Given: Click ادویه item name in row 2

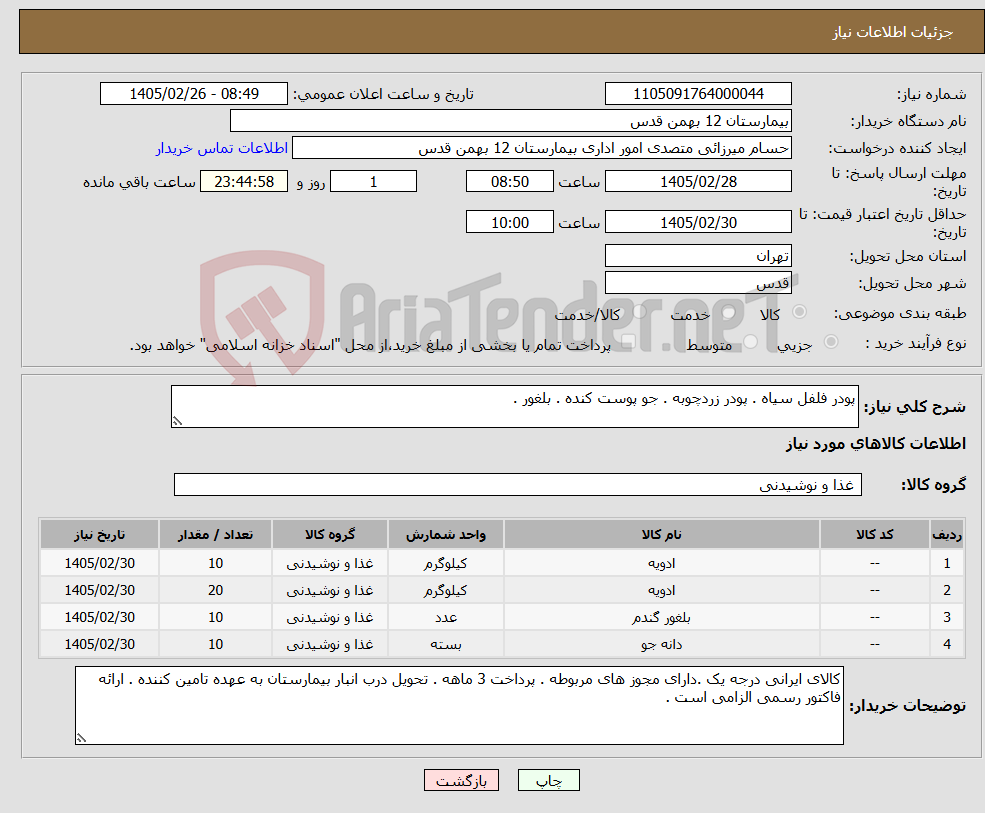Looking at the screenshot, I should [x=661, y=590].
